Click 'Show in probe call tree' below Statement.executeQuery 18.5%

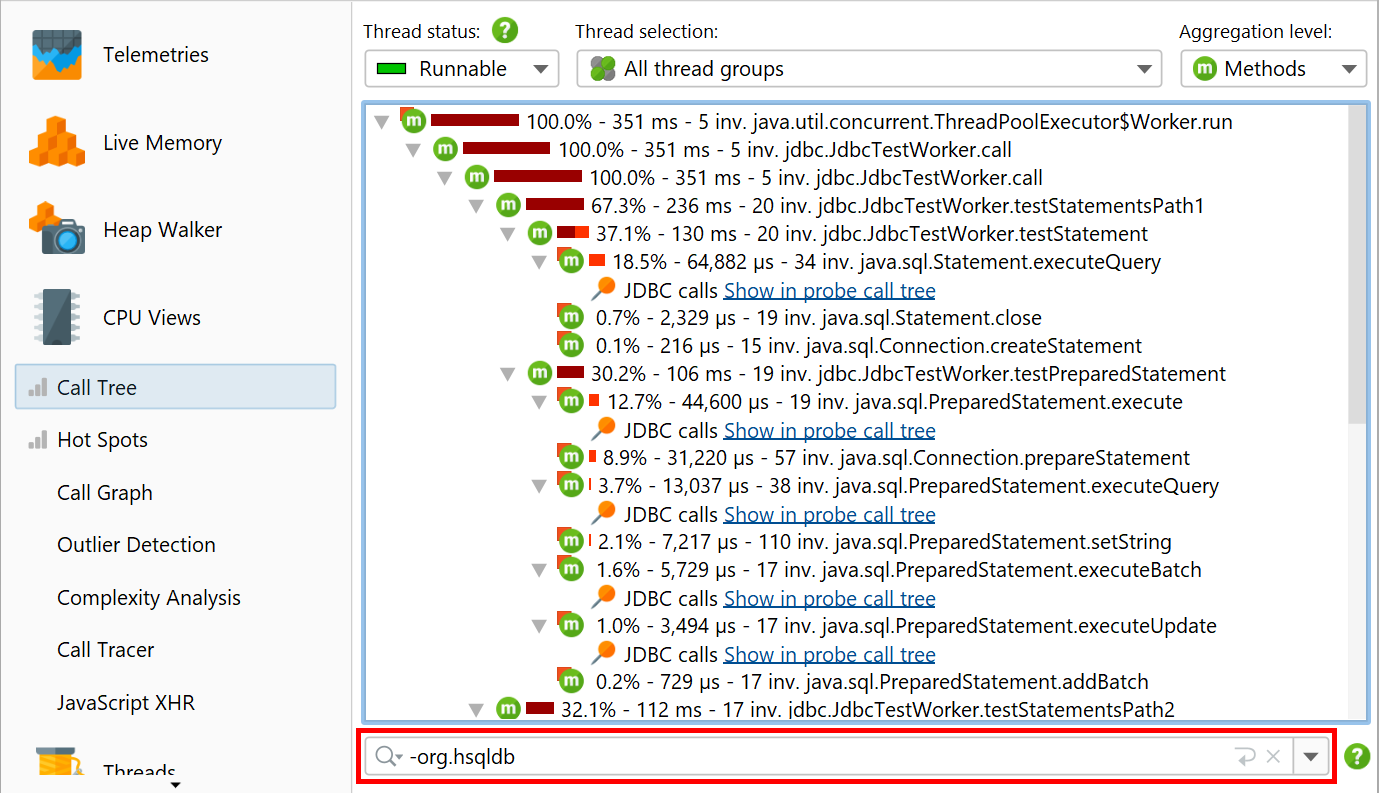point(829,291)
